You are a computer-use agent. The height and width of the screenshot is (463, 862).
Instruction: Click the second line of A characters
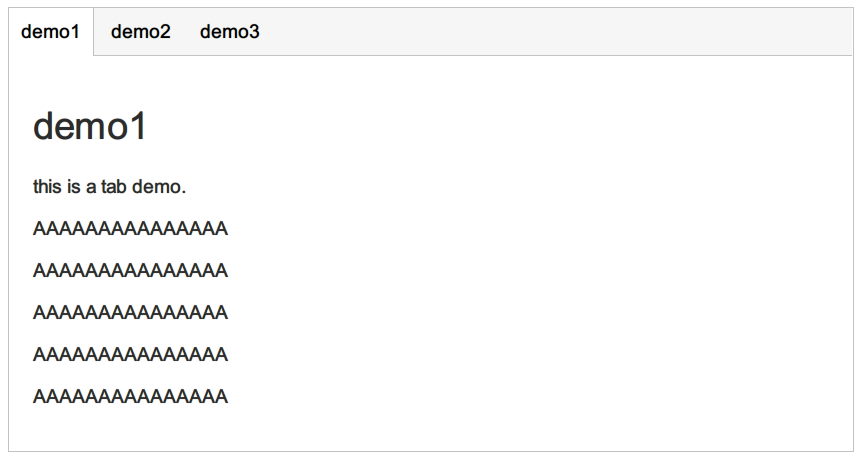pos(130,271)
